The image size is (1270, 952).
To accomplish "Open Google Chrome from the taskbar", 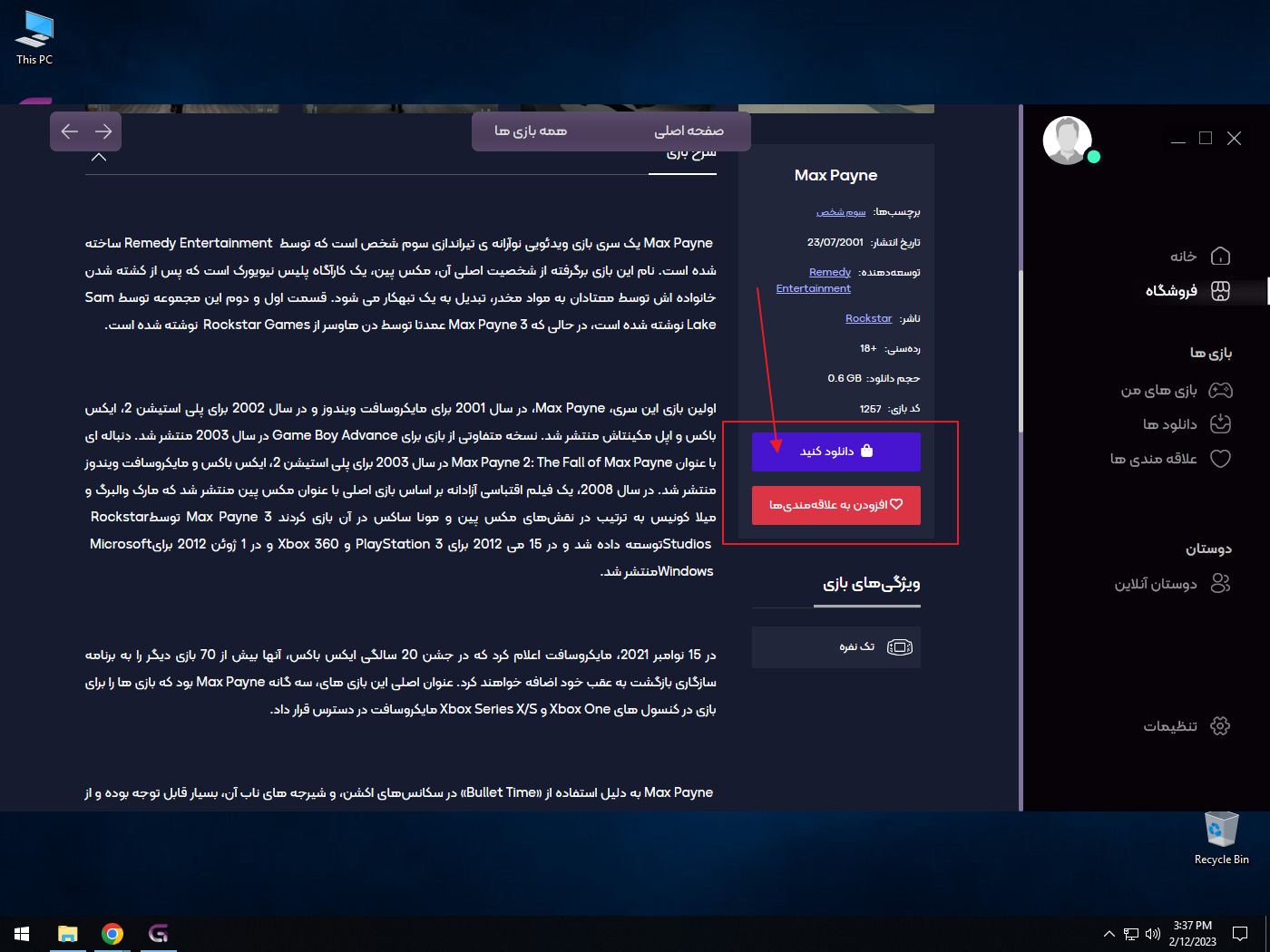I will pyautogui.click(x=112, y=934).
